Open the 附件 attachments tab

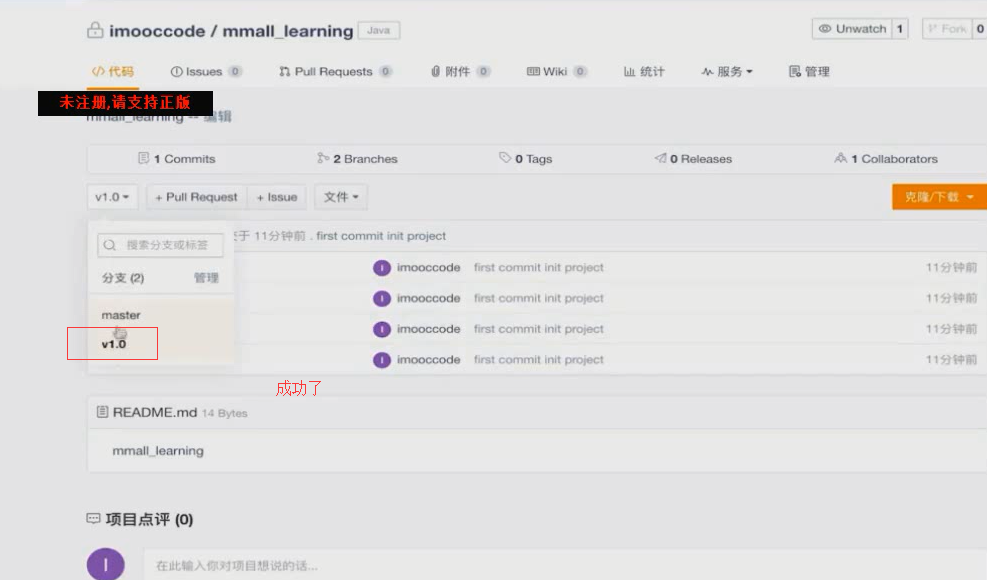[460, 72]
